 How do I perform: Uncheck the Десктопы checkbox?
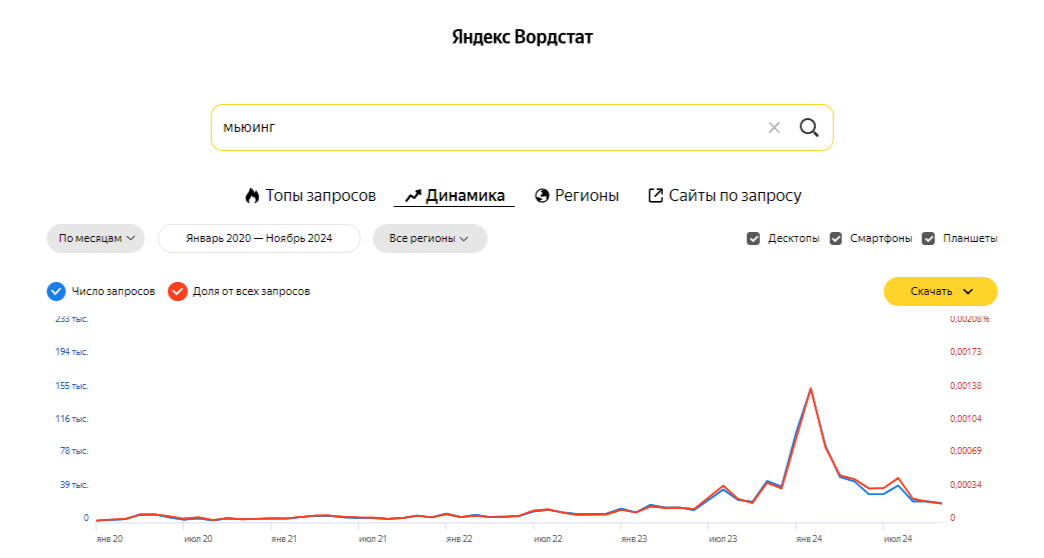tap(753, 238)
